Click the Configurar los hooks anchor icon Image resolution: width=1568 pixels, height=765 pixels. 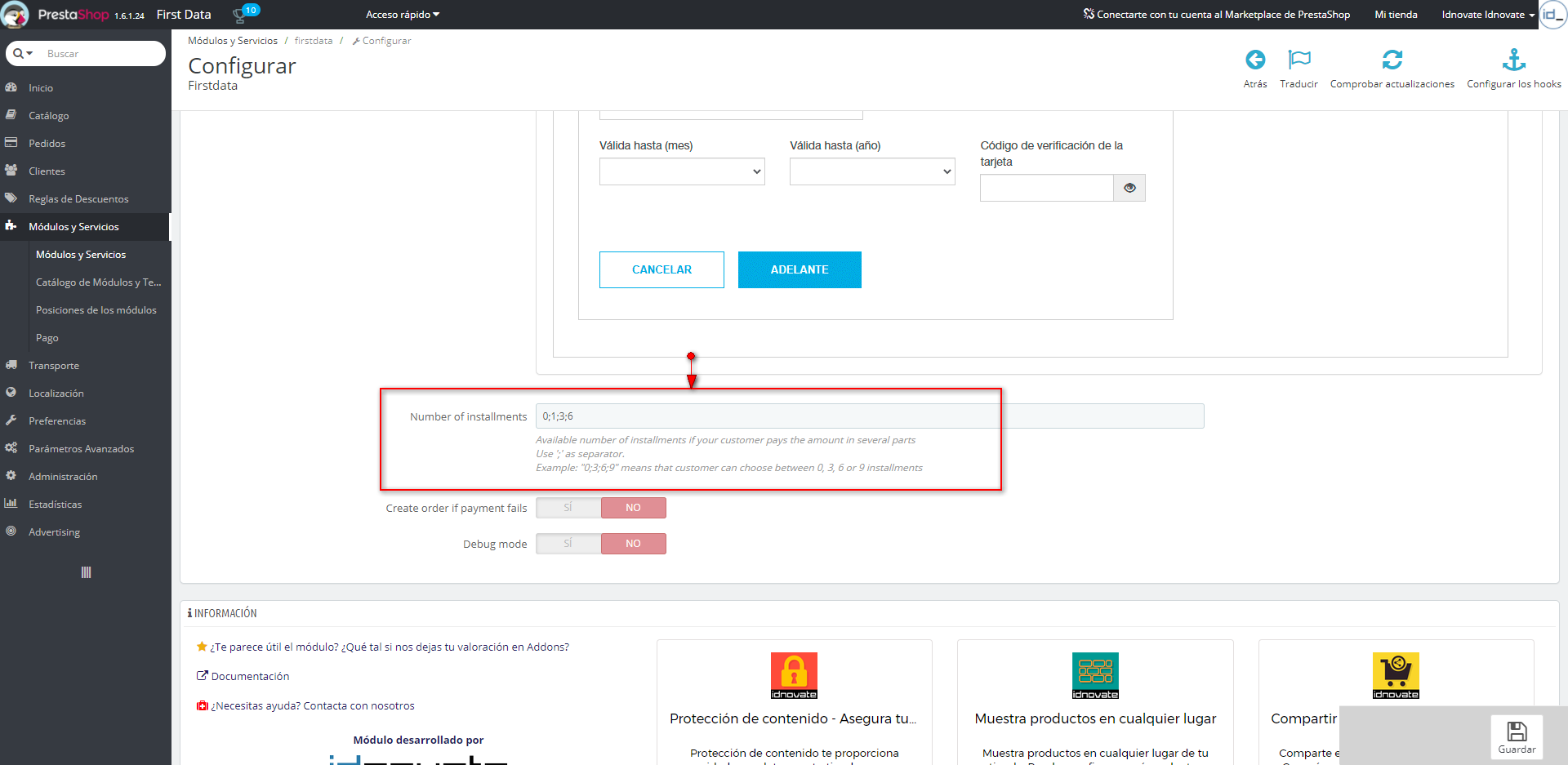[1514, 60]
